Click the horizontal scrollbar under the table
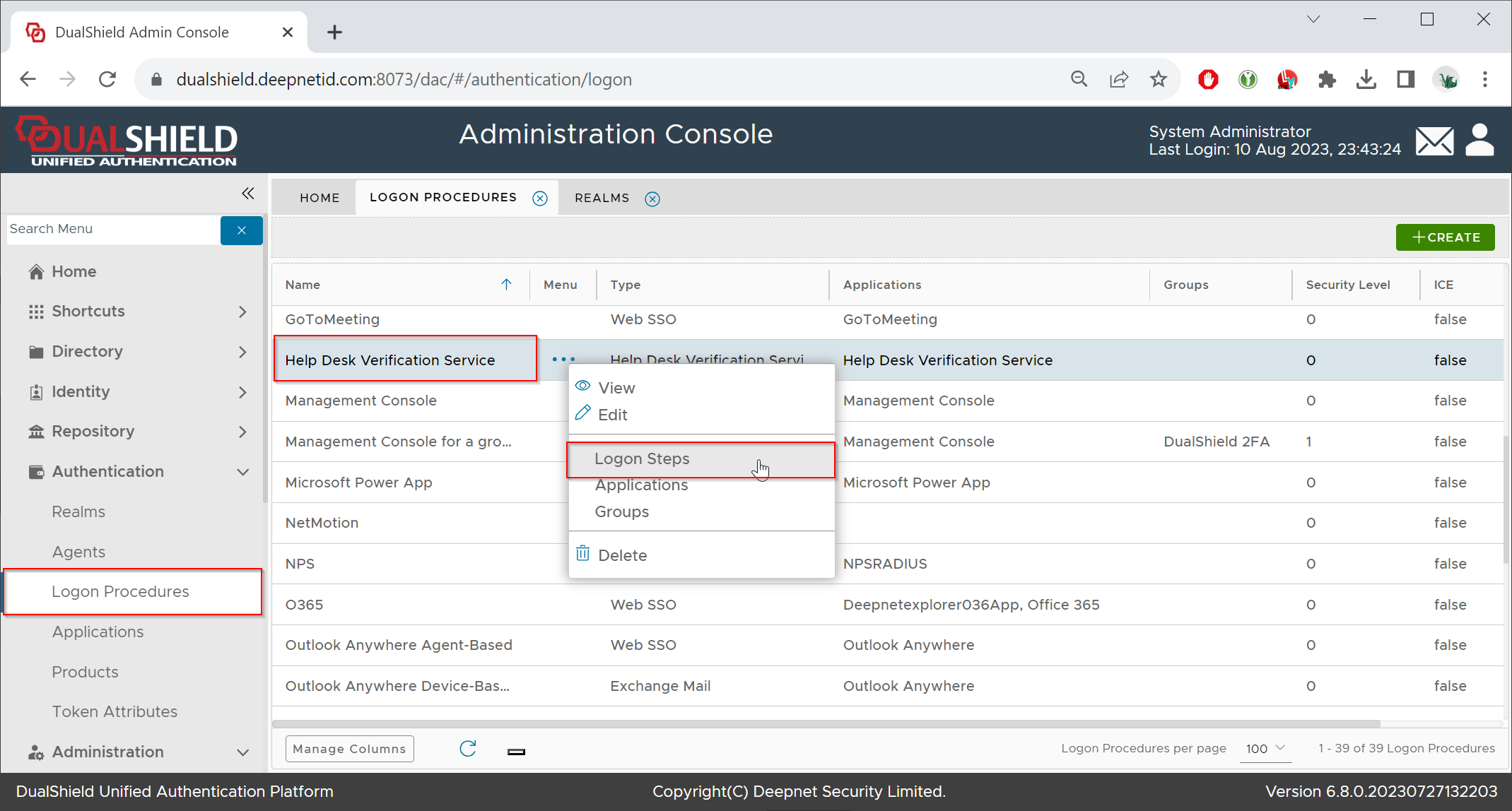Viewport: 1512px width, 811px height. pyautogui.click(x=826, y=723)
